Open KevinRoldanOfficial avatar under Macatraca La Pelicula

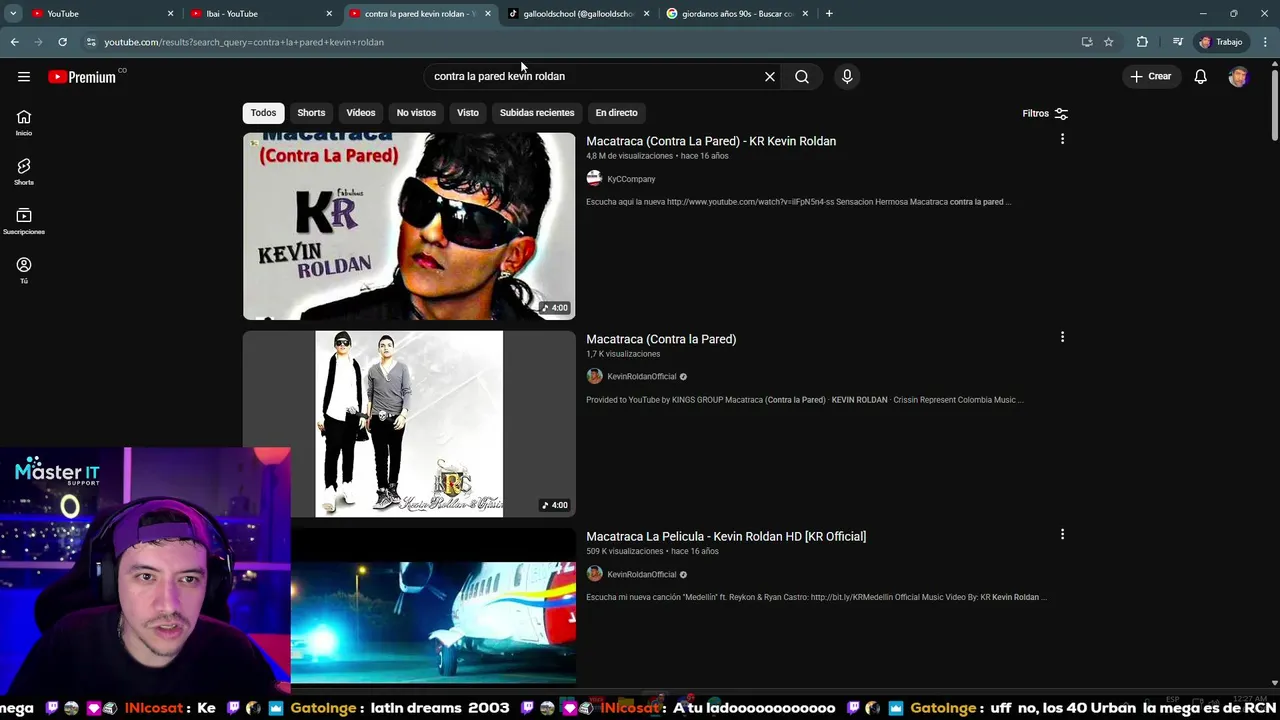[x=594, y=574]
